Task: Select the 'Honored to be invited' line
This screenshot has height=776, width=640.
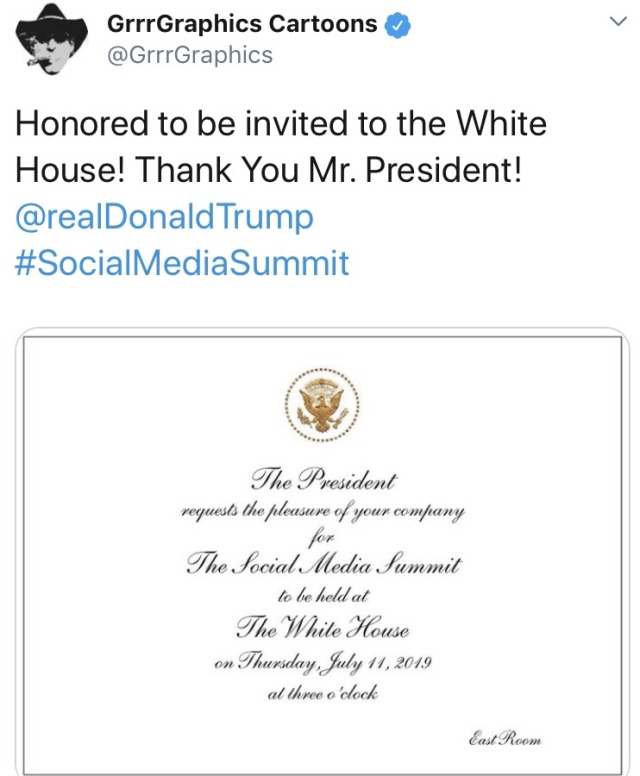Action: [x=282, y=124]
